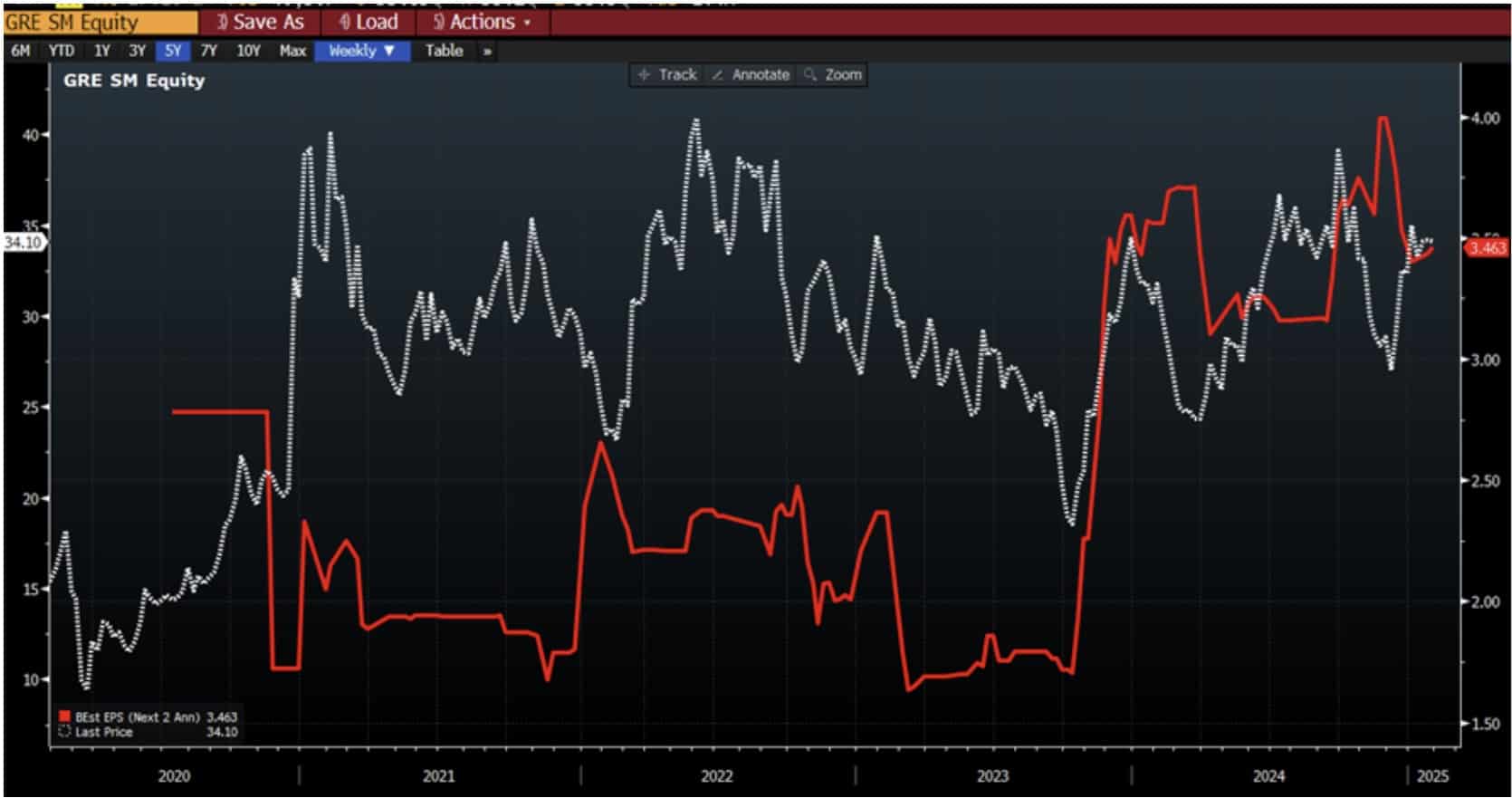Click the GRE SM Equity ticker field
Viewport: 1512px width, 798px height.
click(100, 22)
